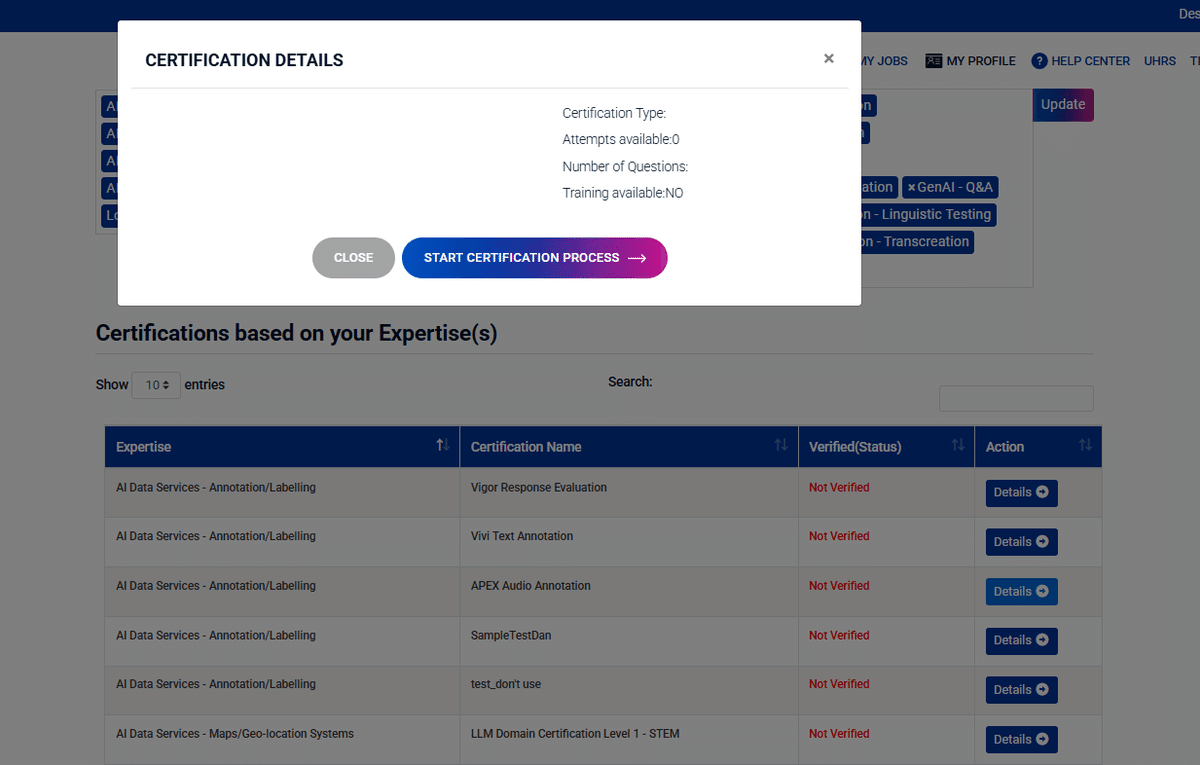This screenshot has height=765, width=1200.
Task: Sort table by Expertise column
Action: click(282, 447)
